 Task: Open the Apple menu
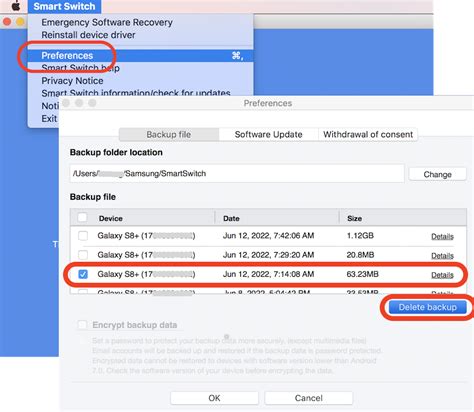[x=16, y=6]
